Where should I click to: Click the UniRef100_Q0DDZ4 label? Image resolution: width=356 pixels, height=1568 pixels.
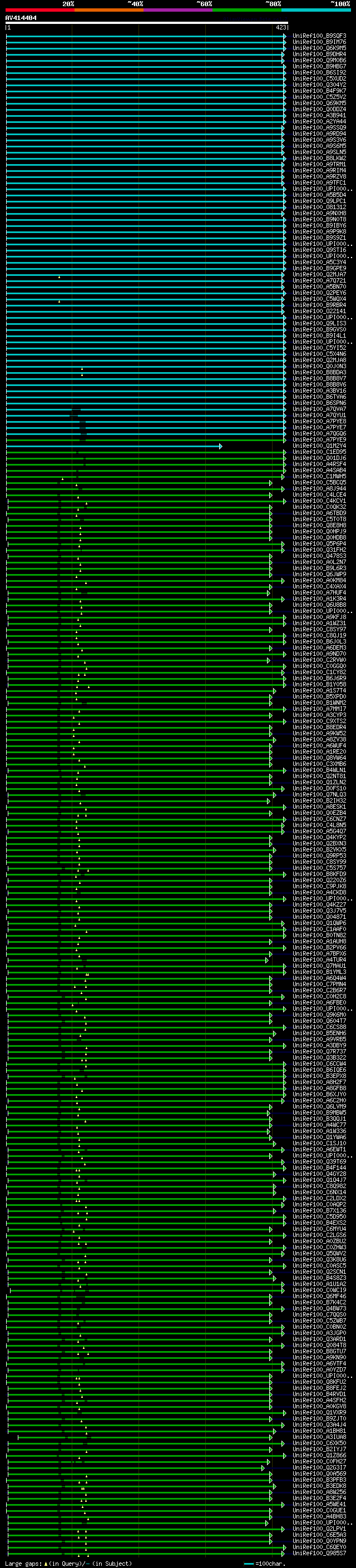coord(319,110)
